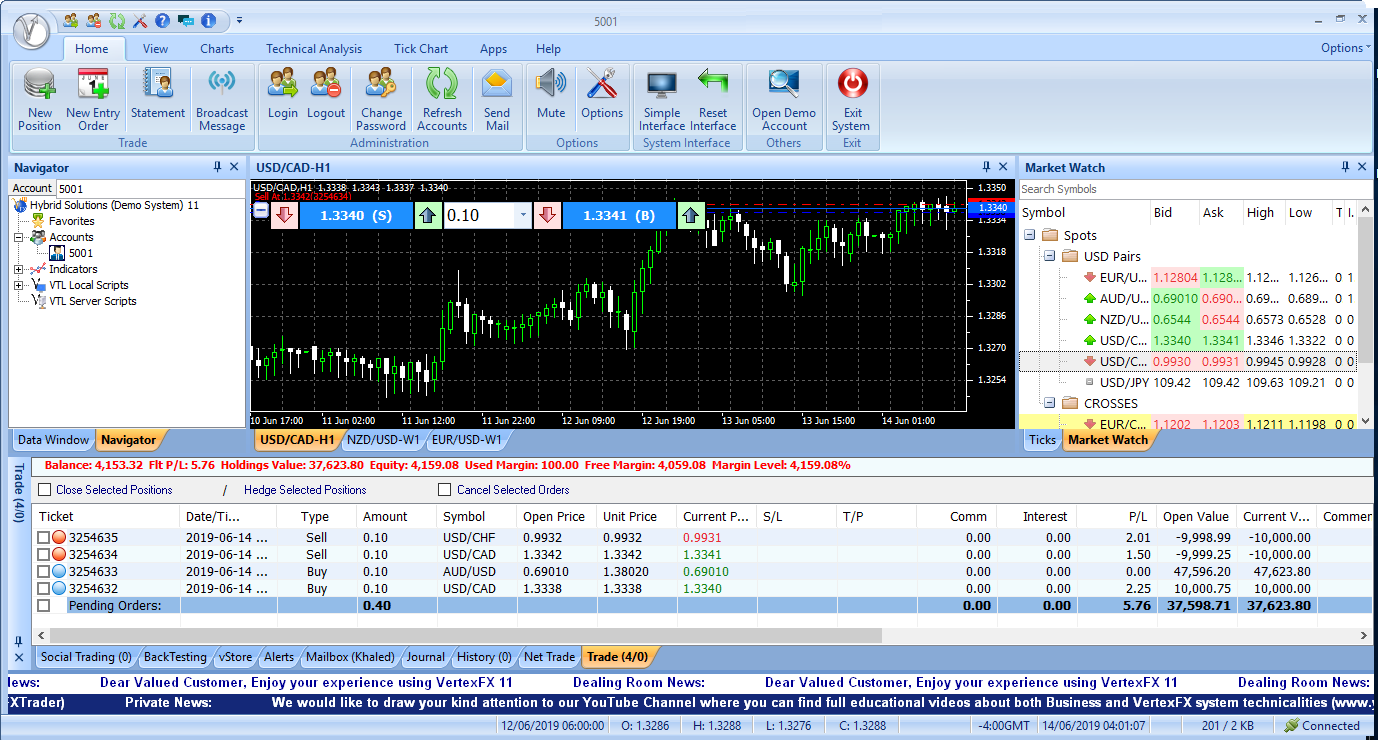Screen dimensions: 1378x740
Task: Click Refresh Accounts in the ribbon
Action: 442,99
